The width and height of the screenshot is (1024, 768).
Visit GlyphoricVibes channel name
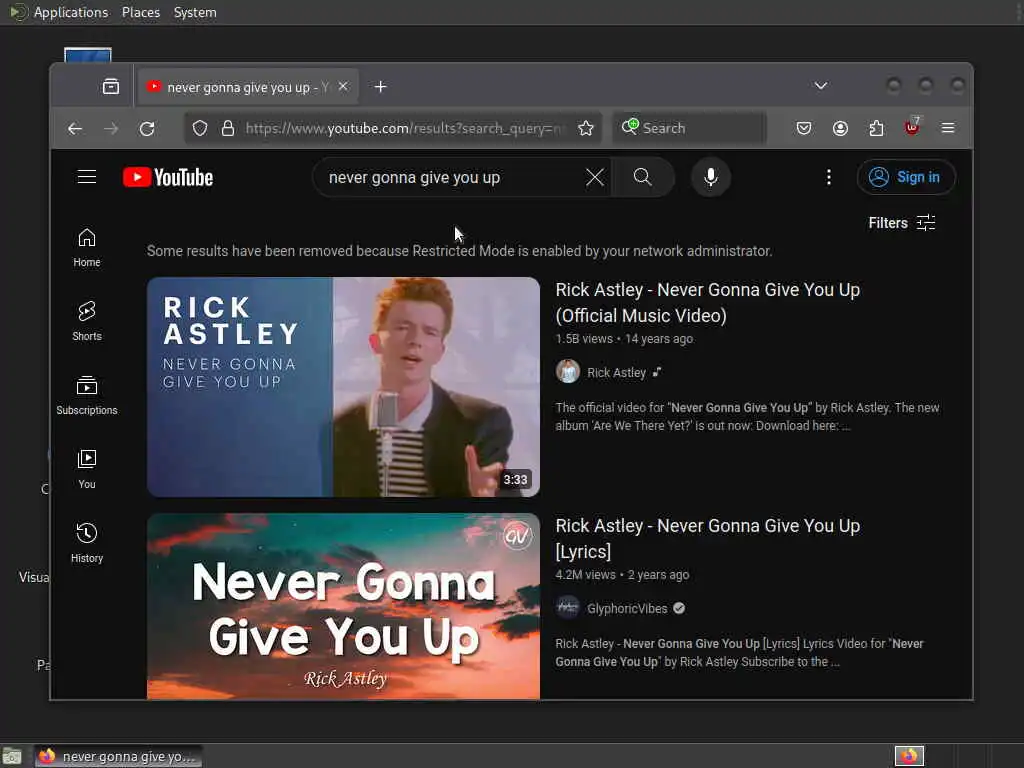point(627,609)
